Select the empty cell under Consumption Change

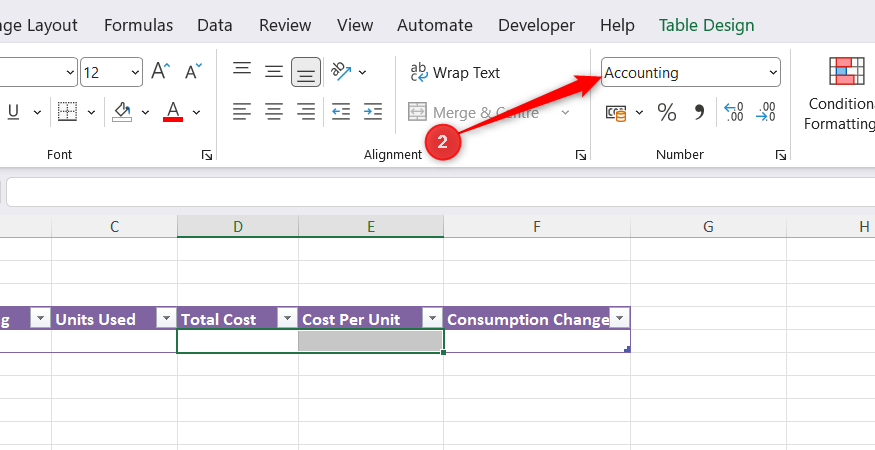[x=537, y=341]
